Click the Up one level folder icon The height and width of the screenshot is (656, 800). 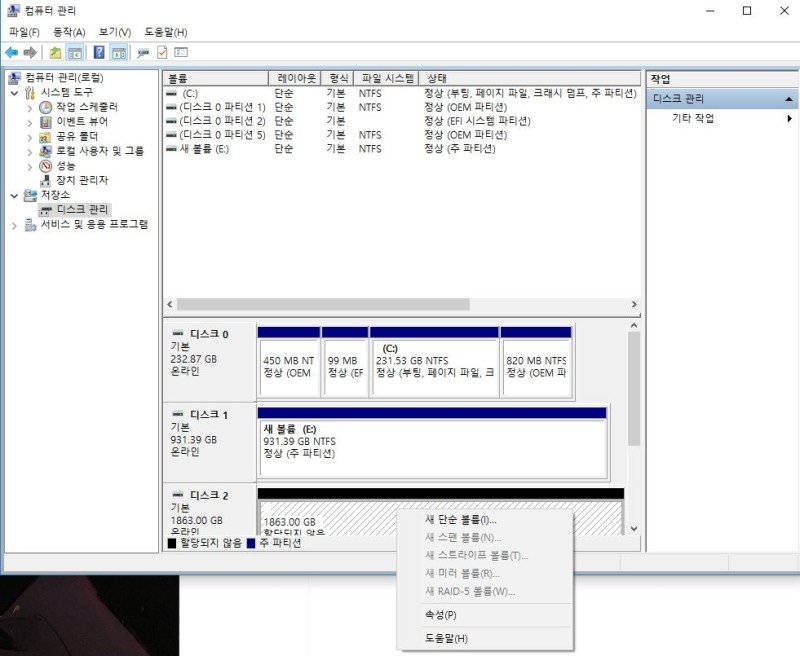[55, 52]
